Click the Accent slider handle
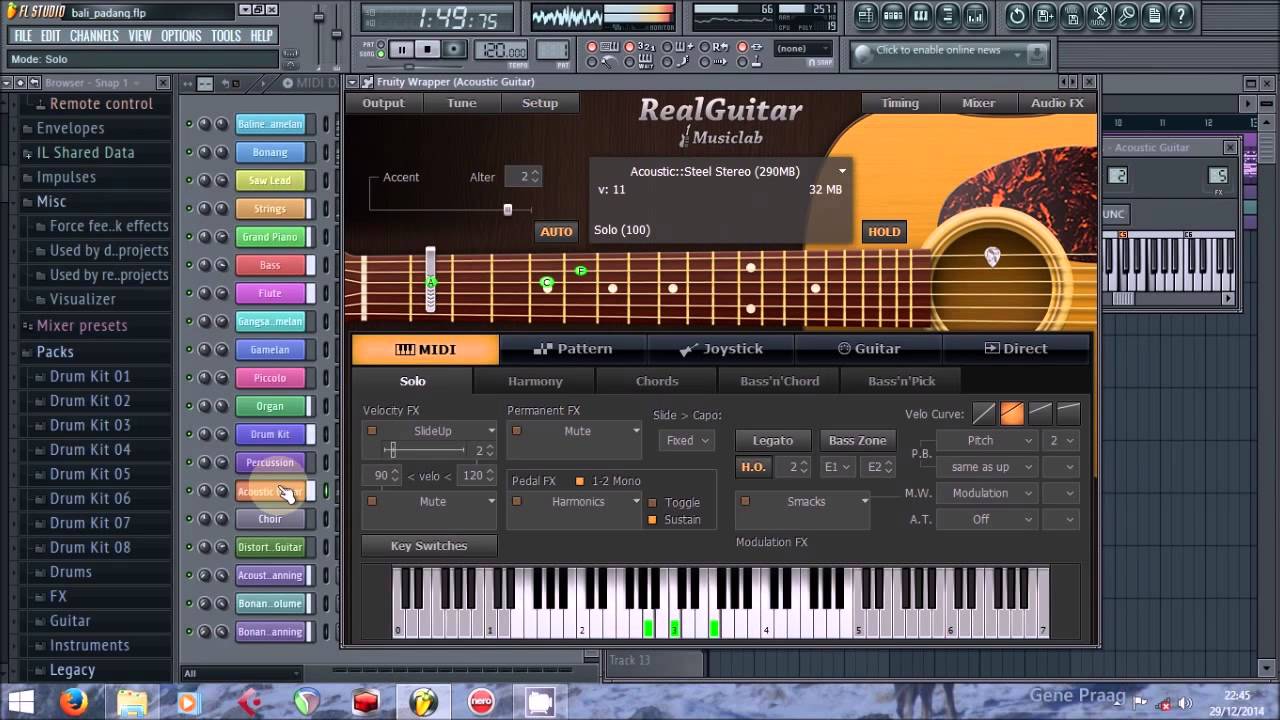Viewport: 1280px width, 720px height. 508,210
